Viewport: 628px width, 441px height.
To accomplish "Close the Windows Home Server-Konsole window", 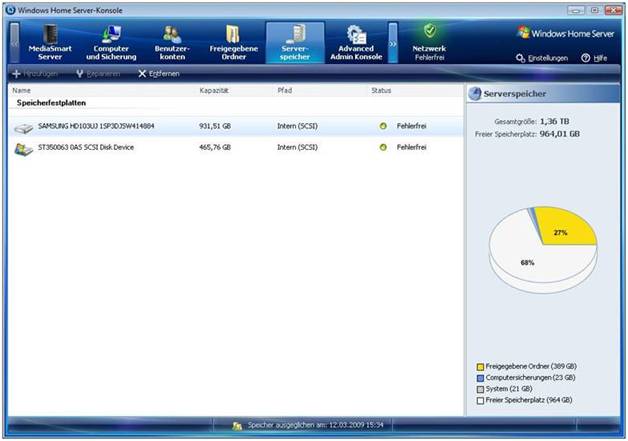I will (613, 10).
